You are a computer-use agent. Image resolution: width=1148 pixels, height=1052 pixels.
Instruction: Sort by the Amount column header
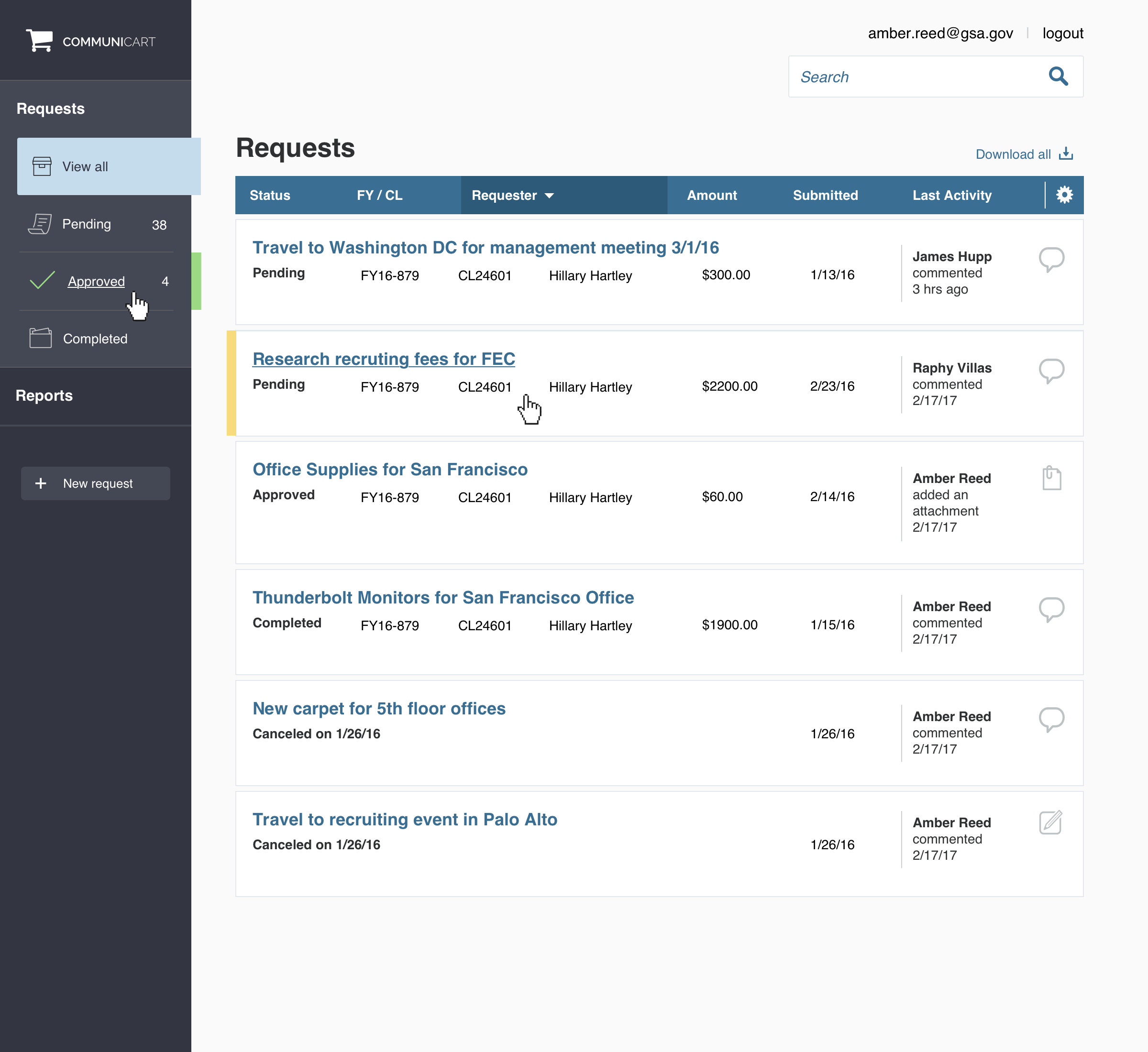[711, 195]
